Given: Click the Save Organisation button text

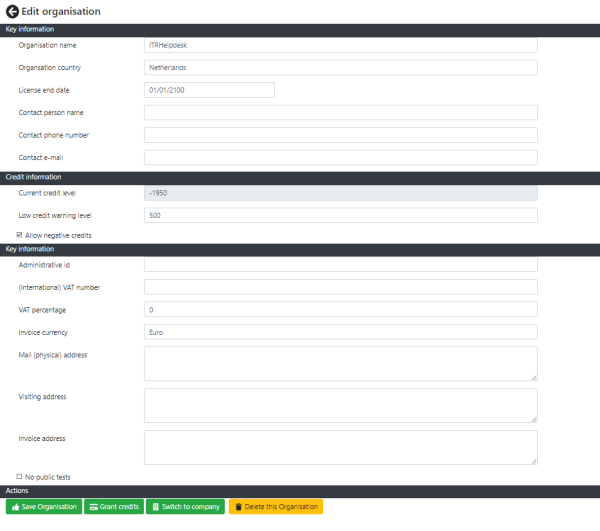Looking at the screenshot, I should click(49, 507).
